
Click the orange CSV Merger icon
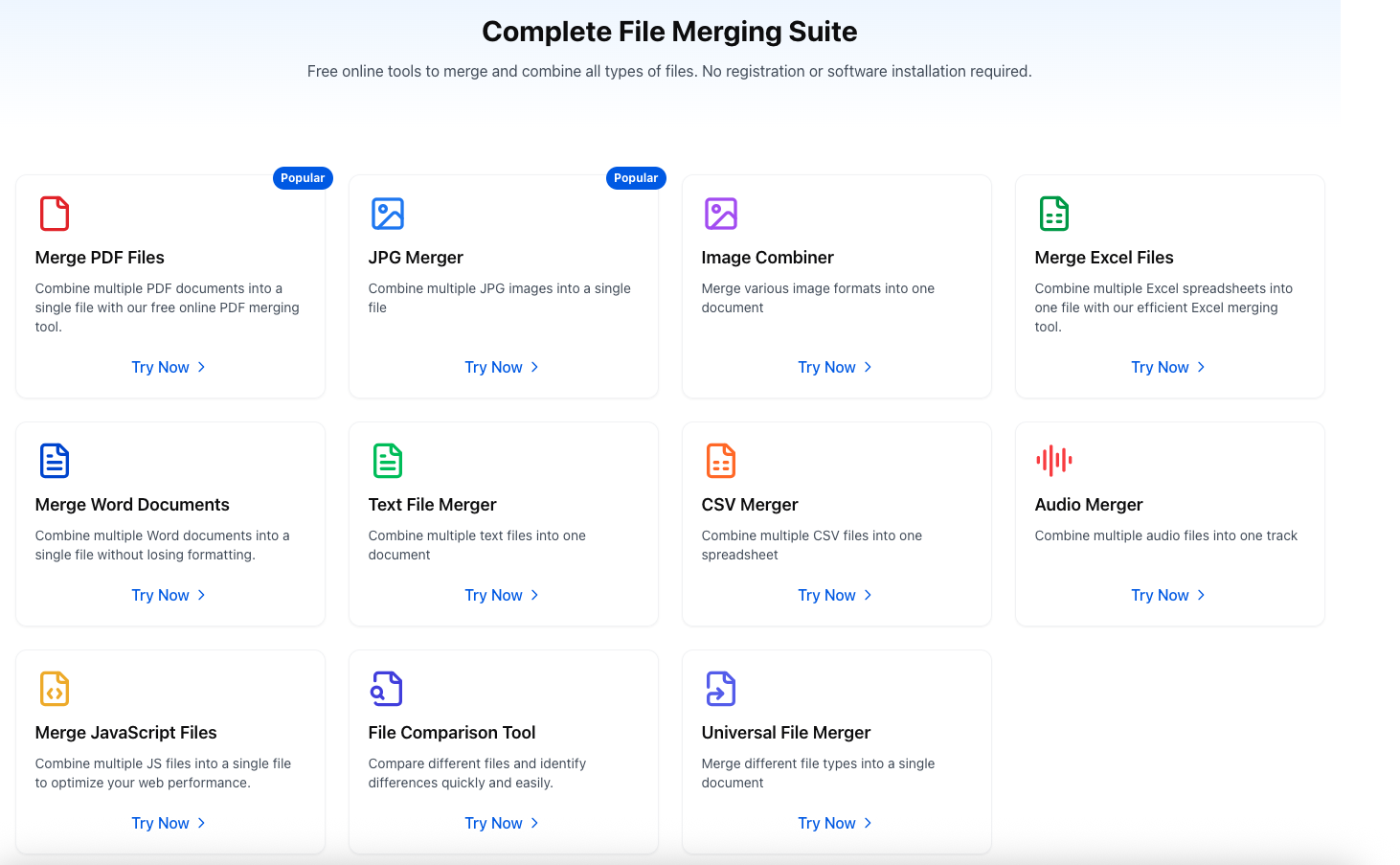(x=721, y=461)
